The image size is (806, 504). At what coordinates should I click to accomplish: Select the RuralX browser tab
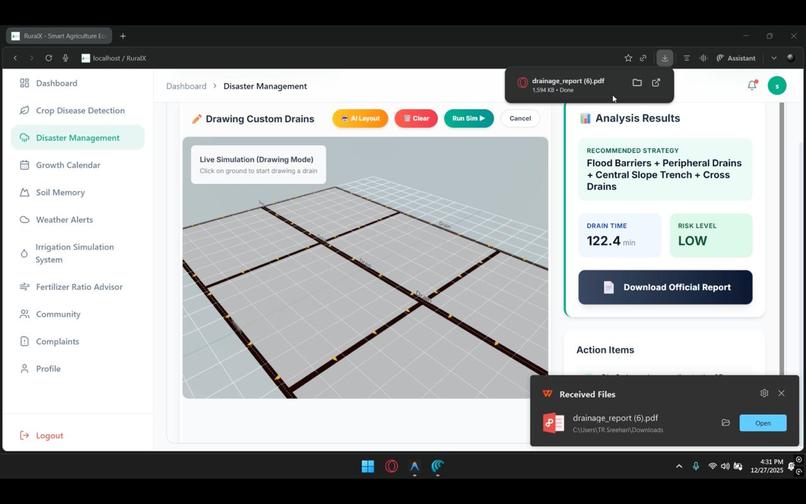point(59,36)
